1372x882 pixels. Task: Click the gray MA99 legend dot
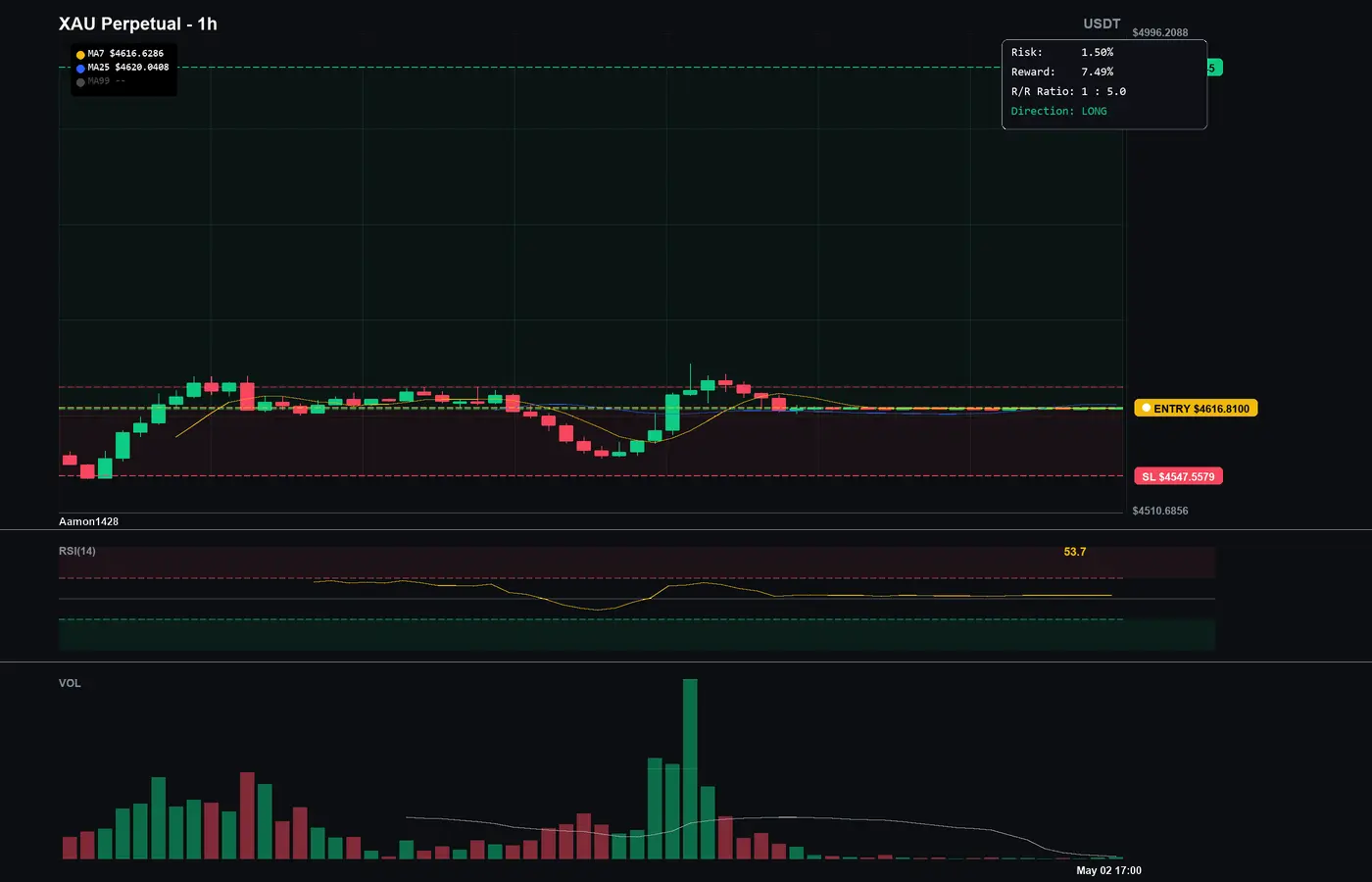80,82
